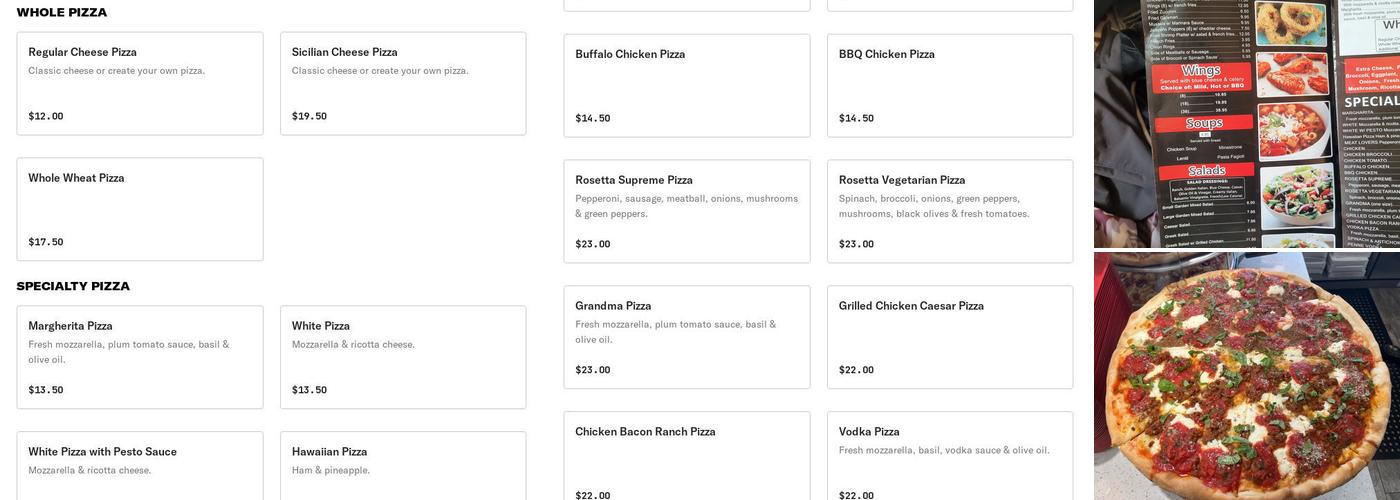Viewport: 1400px width, 500px height.
Task: Choose the Rosetta Vegetarian Pizza card
Action: pos(950,211)
